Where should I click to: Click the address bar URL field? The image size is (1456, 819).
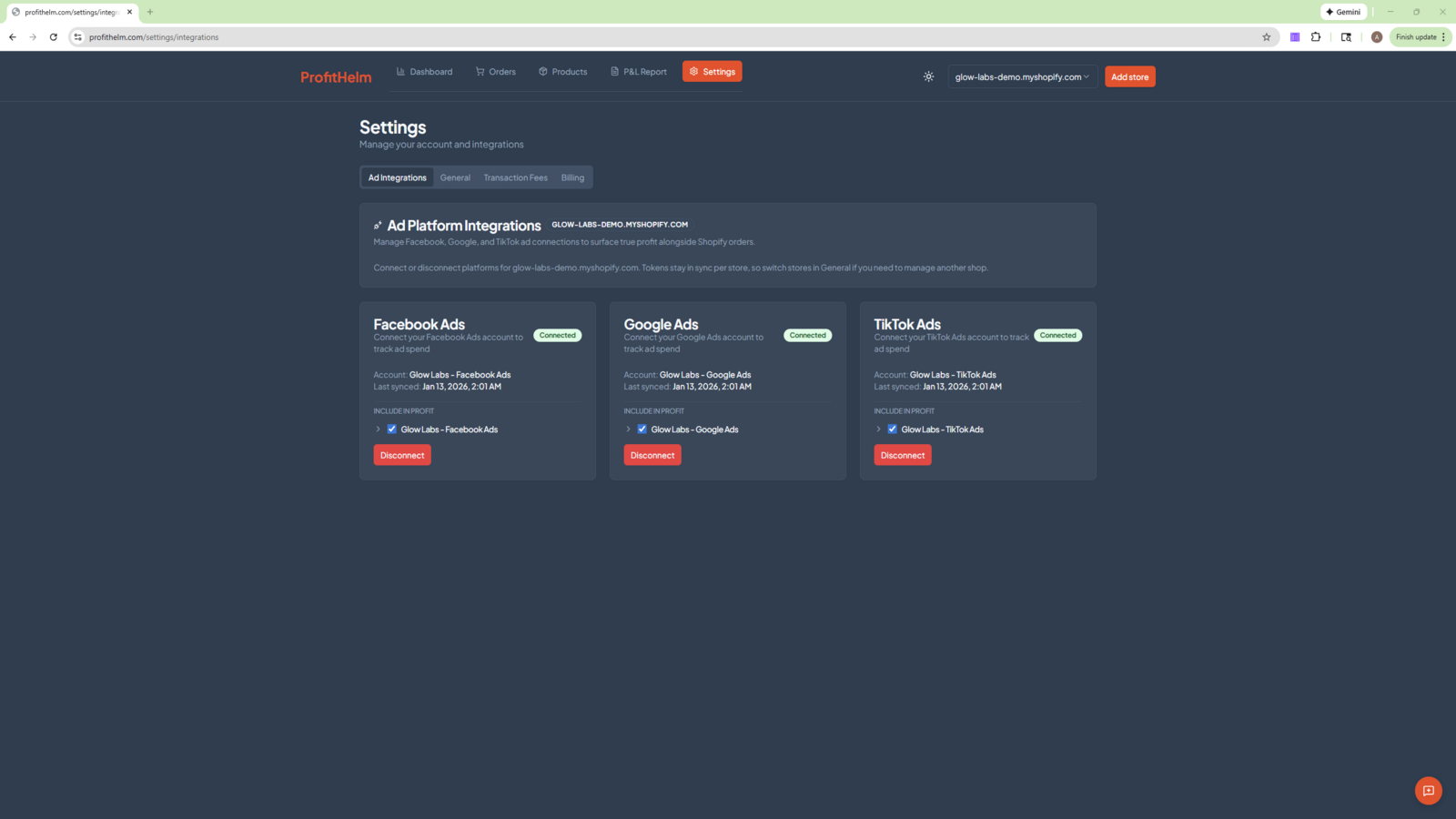(673, 37)
